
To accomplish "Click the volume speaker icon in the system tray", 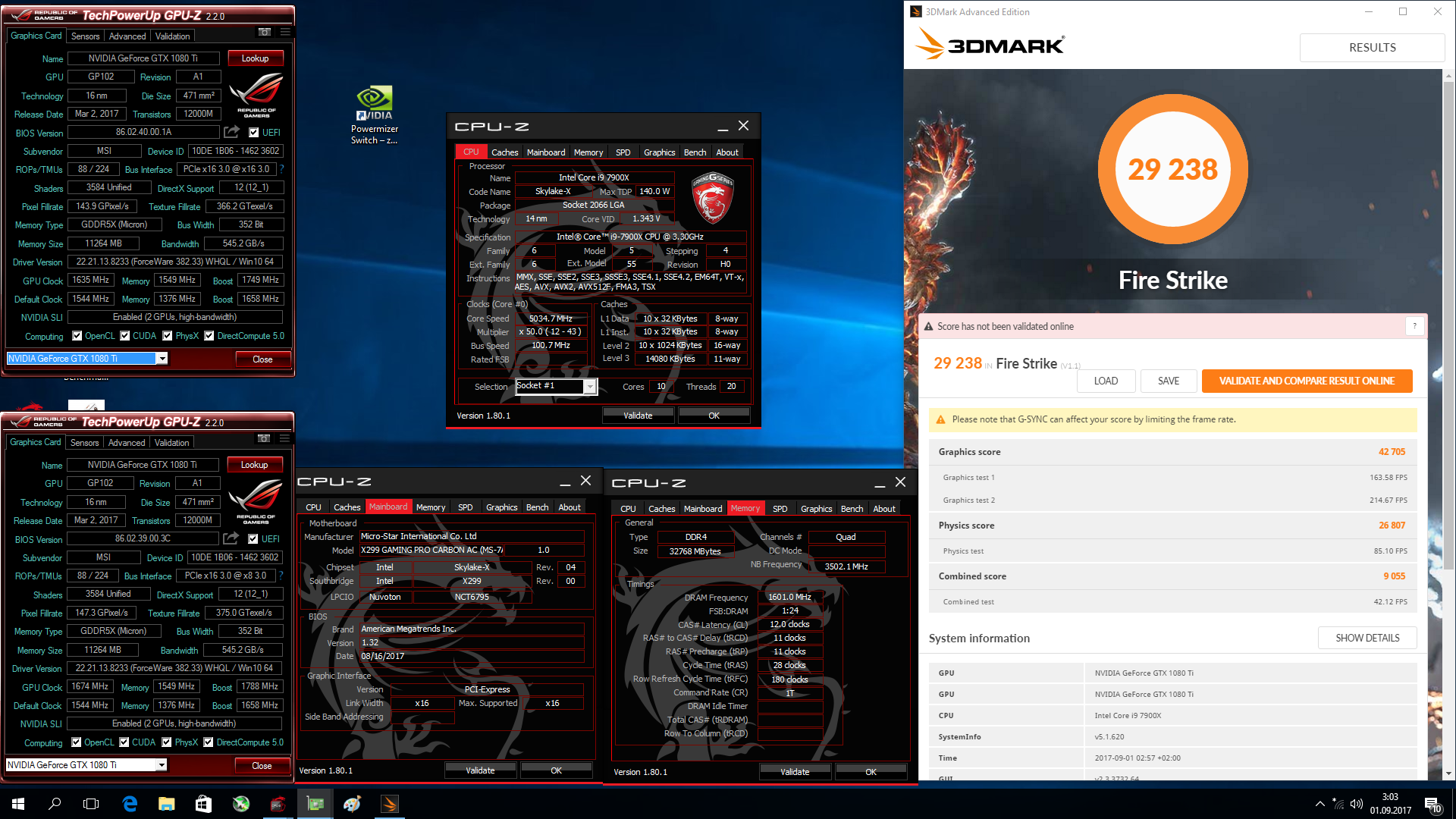I will point(1357,804).
